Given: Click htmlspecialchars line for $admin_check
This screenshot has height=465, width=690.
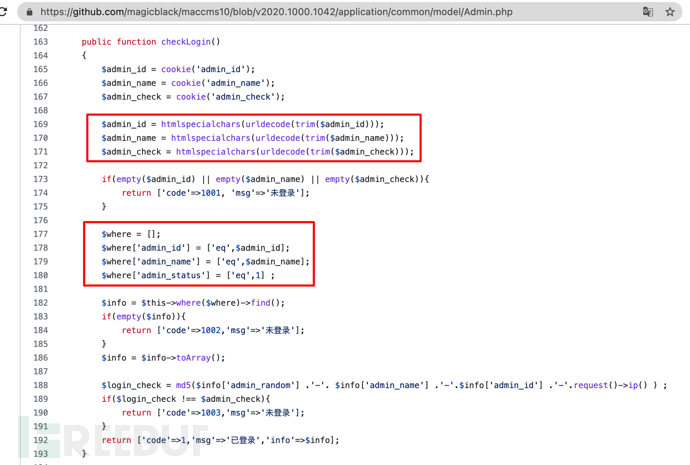Looking at the screenshot, I should pyautogui.click(x=257, y=151).
